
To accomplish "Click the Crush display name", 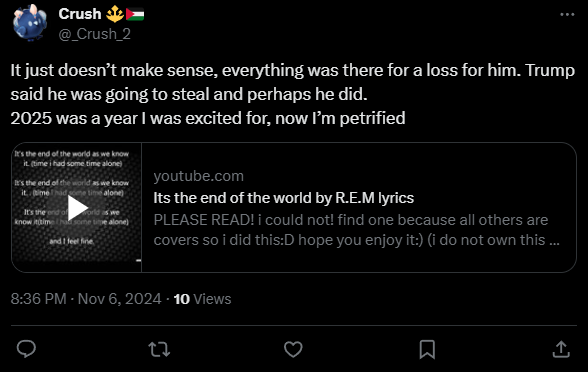I will [80, 14].
